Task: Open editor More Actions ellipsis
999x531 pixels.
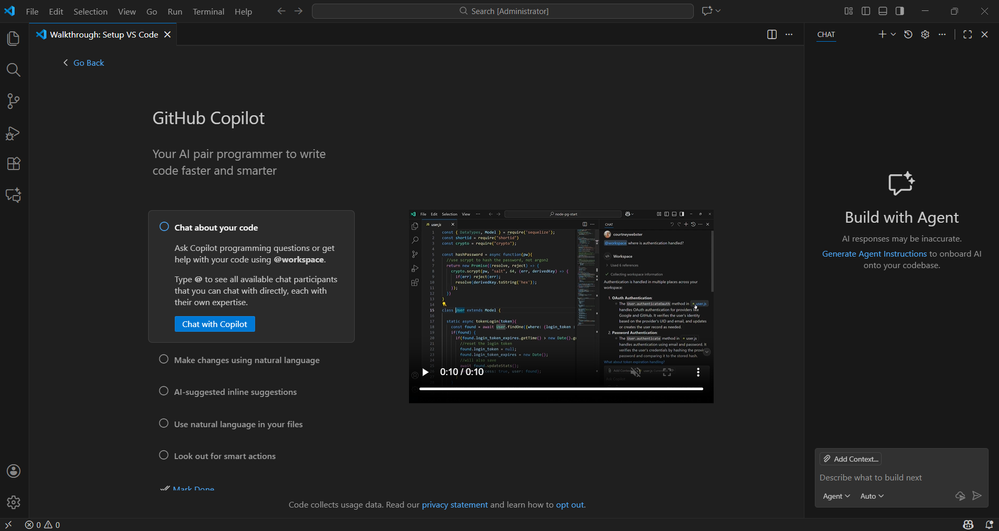Action: [x=789, y=34]
